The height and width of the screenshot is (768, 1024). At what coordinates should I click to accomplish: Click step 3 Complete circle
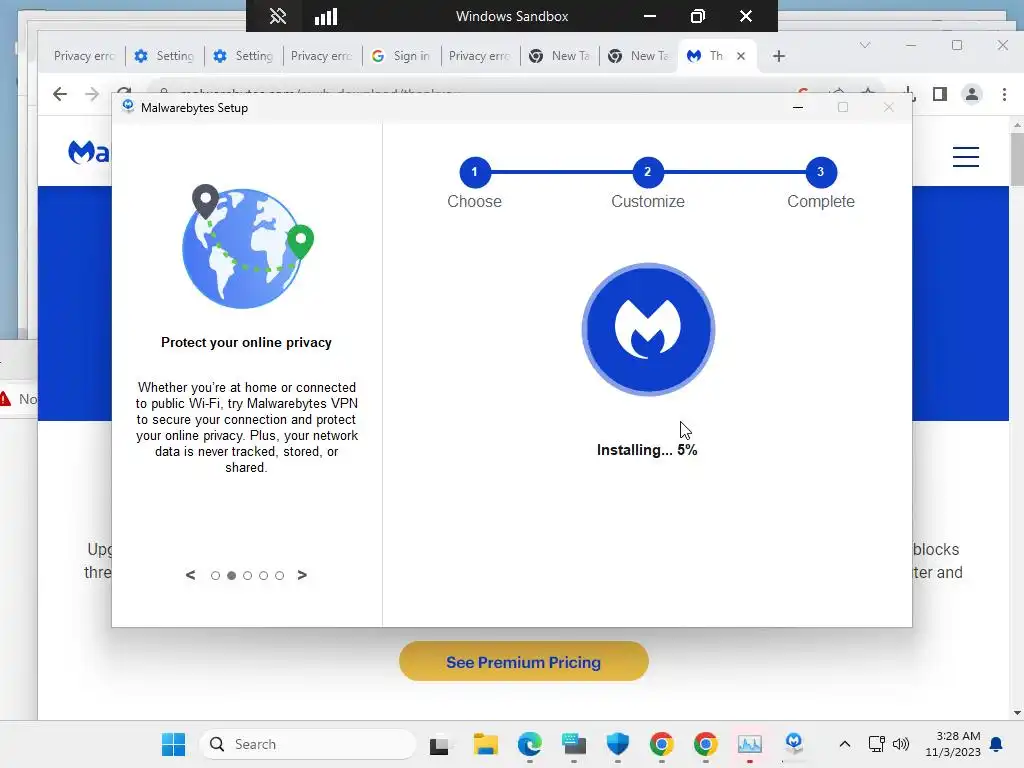click(x=821, y=172)
